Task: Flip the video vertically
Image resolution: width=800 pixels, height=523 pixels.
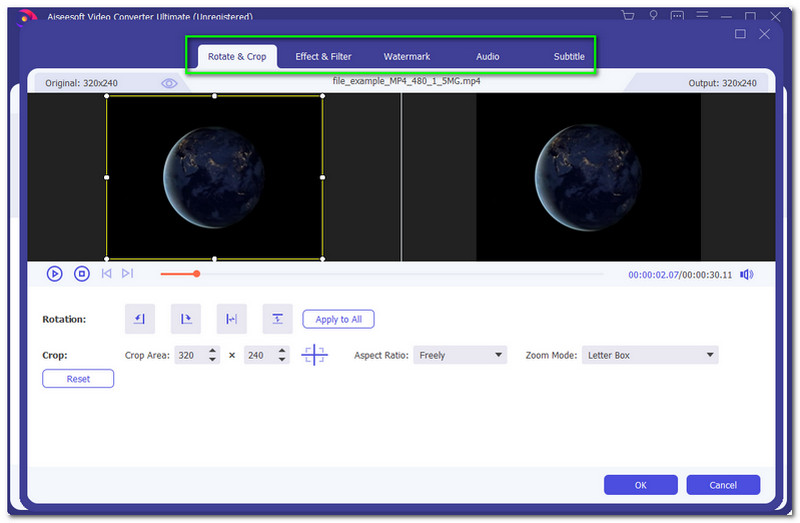Action: [278, 319]
